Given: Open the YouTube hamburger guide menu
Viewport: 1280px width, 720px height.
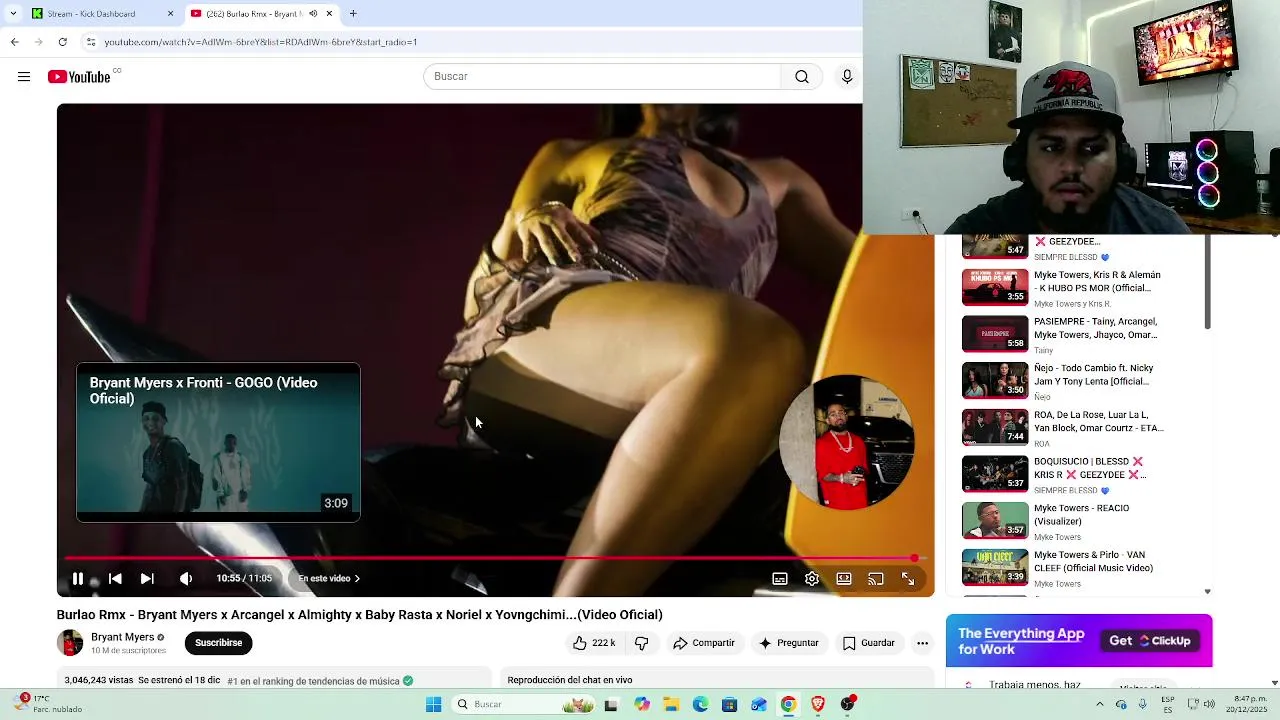Looking at the screenshot, I should (24, 77).
